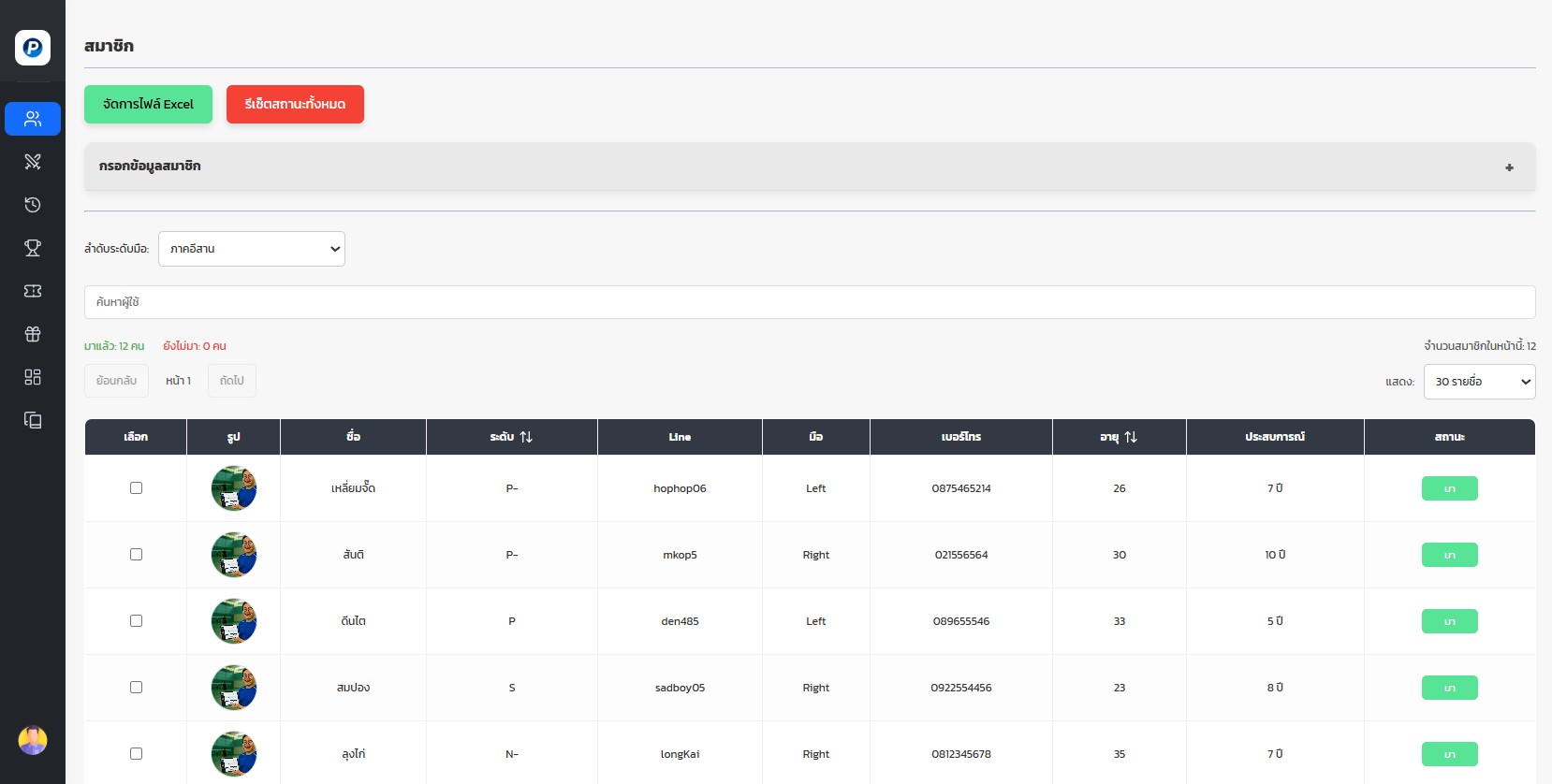This screenshot has height=784, width=1552.
Task: Tick the checkbox for member สมปอง
Action: tap(136, 688)
